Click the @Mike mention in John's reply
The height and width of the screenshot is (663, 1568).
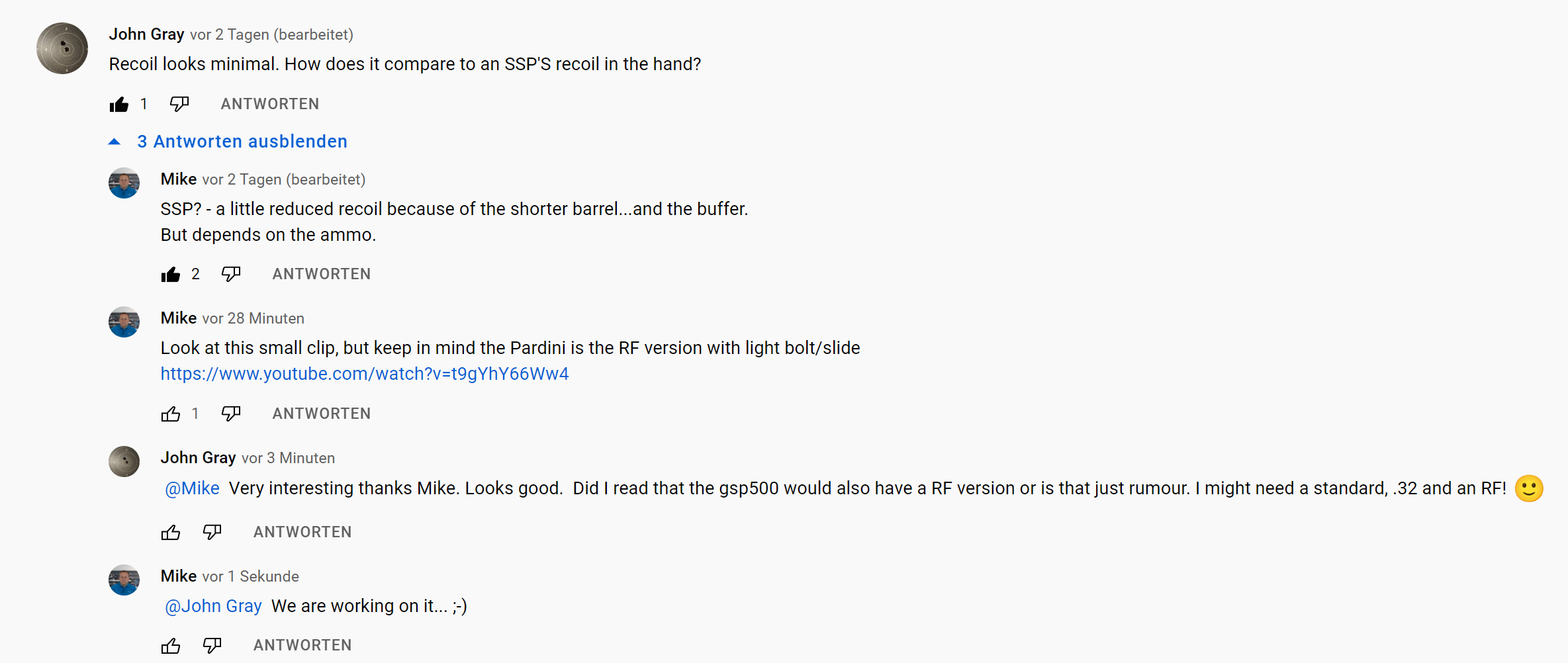192,488
